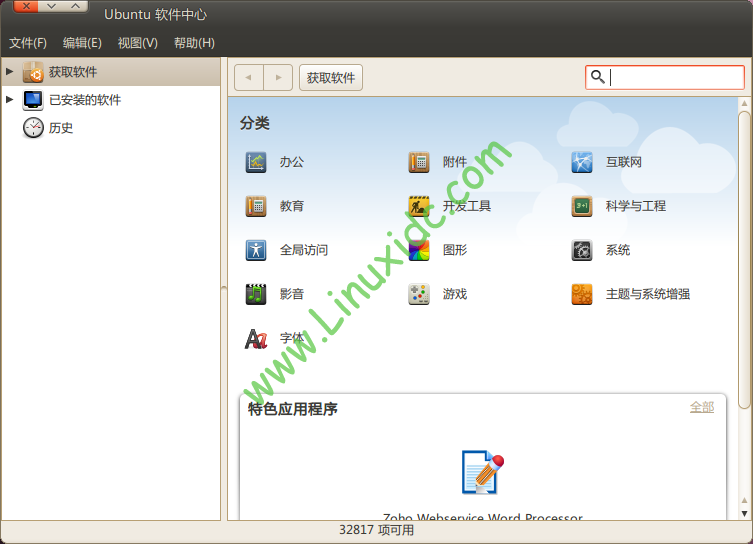Open the 办公 office category icon

tap(256, 162)
